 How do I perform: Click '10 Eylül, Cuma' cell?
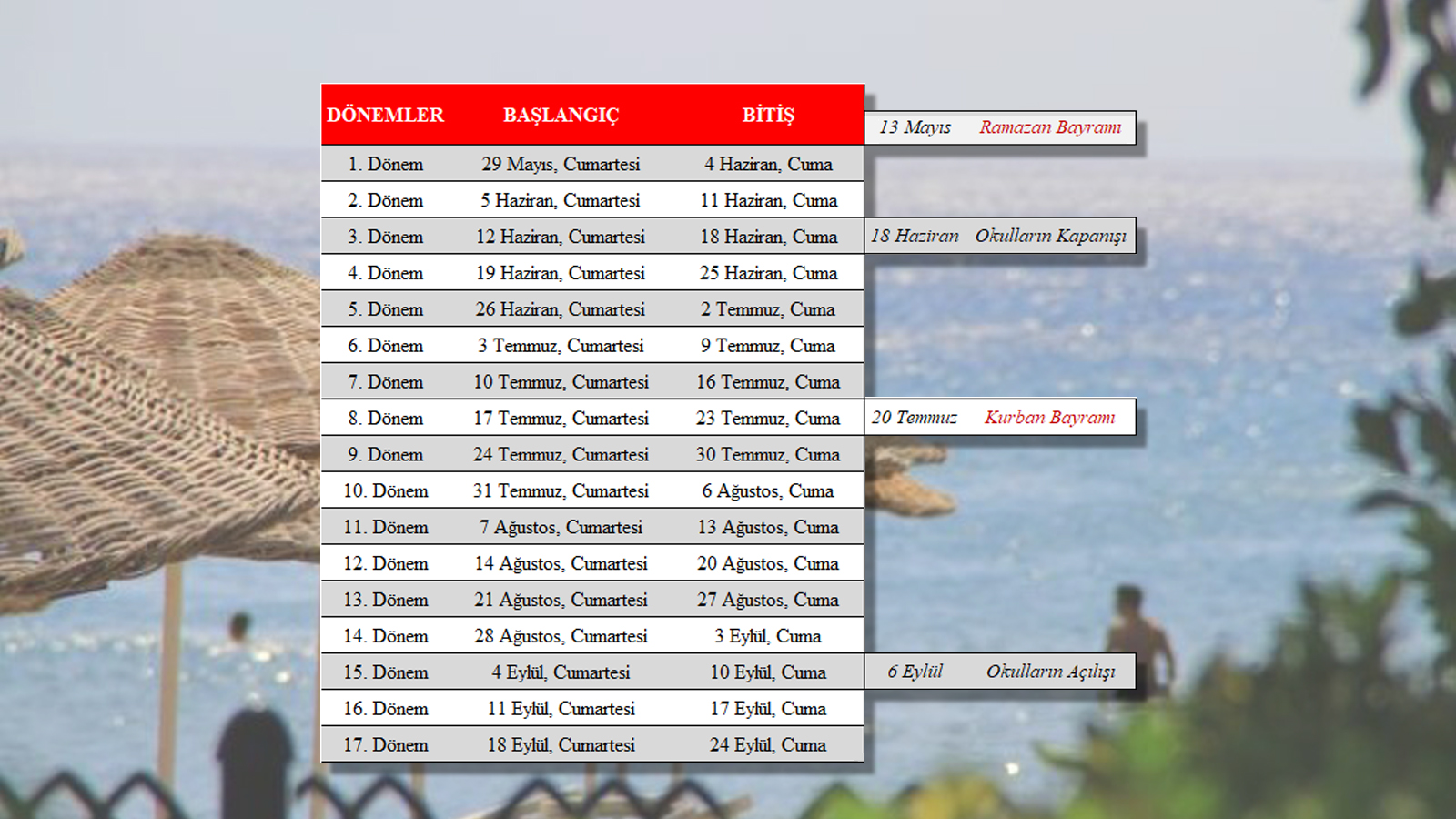pyautogui.click(x=768, y=673)
